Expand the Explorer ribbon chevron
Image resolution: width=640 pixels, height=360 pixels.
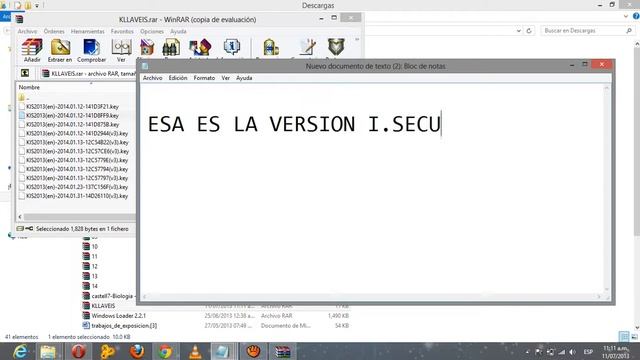coord(626,16)
